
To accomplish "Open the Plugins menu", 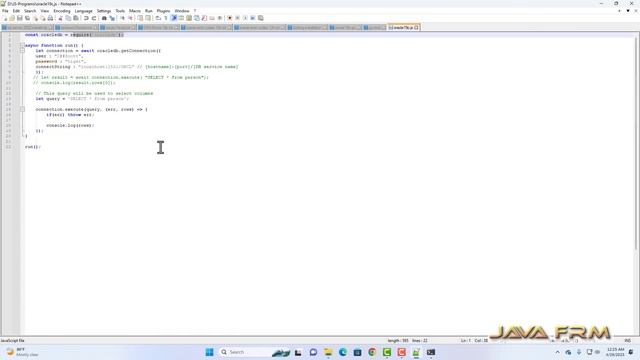I will tap(163, 11).
